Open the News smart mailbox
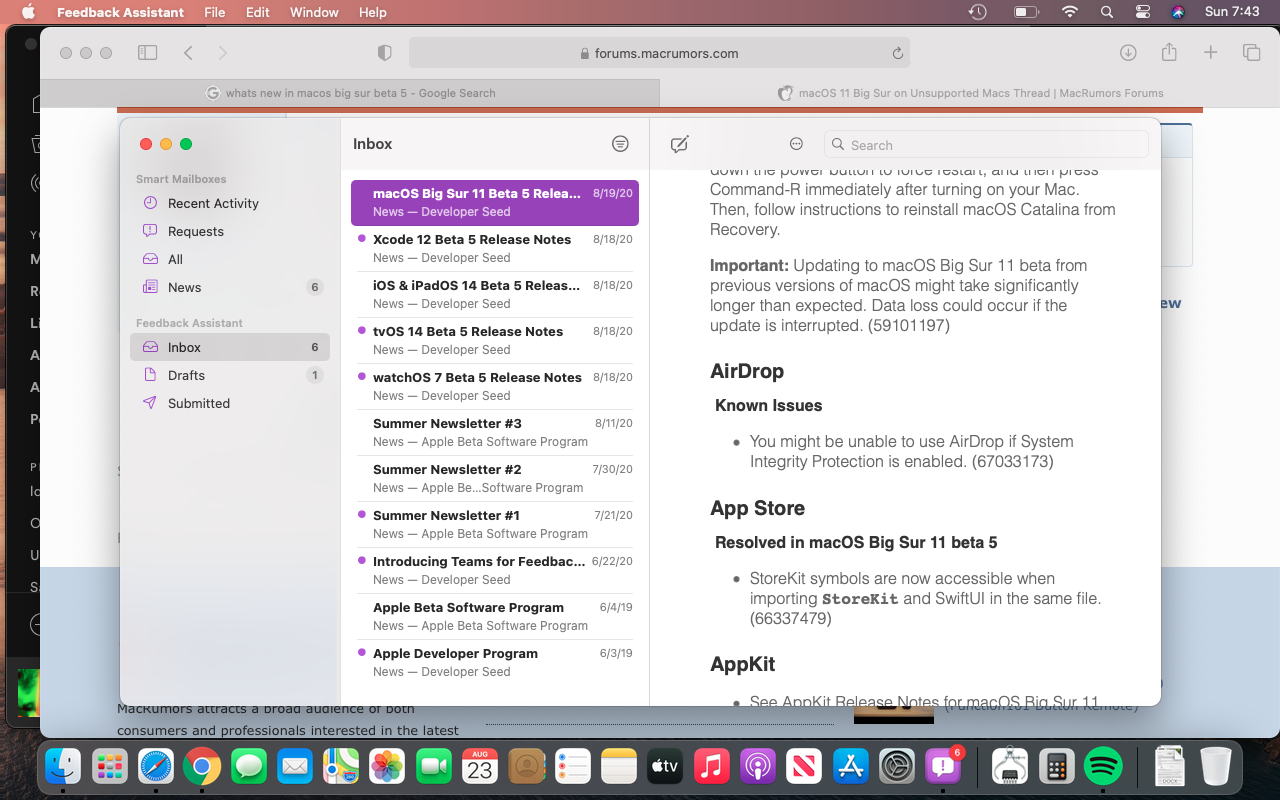The width and height of the screenshot is (1280, 800). point(230,287)
